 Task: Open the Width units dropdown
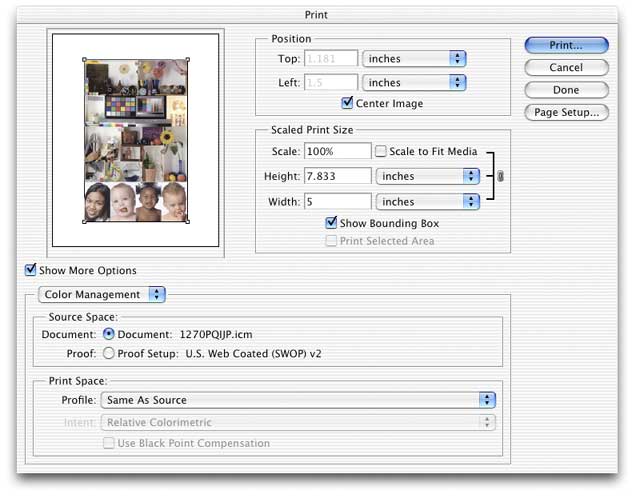pyautogui.click(x=428, y=202)
